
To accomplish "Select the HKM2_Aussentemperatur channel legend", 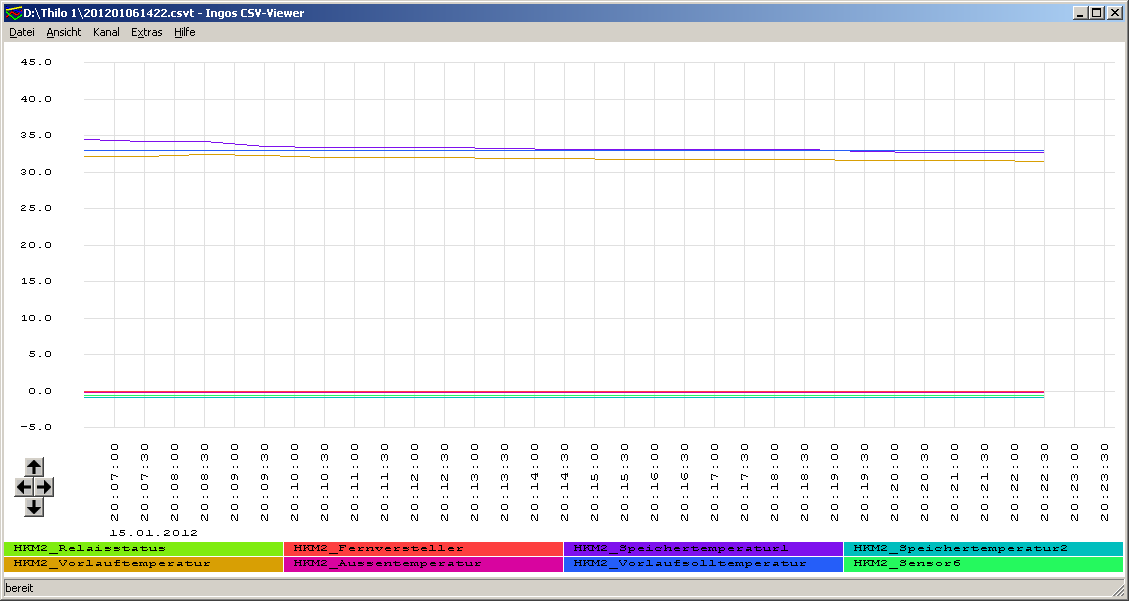I will point(423,564).
